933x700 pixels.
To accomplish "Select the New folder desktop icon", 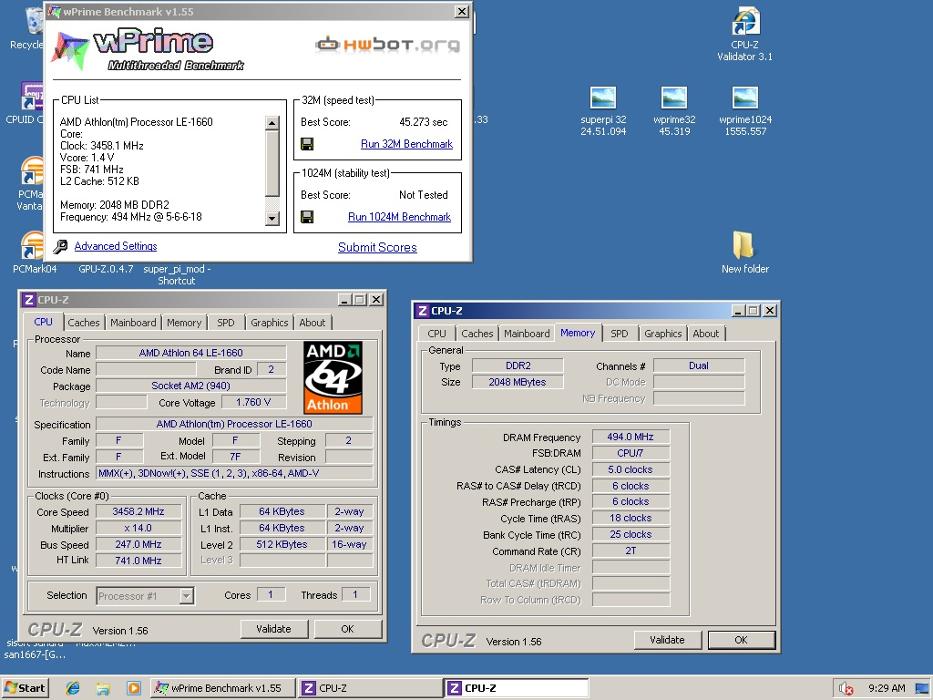I will pyautogui.click(x=744, y=245).
